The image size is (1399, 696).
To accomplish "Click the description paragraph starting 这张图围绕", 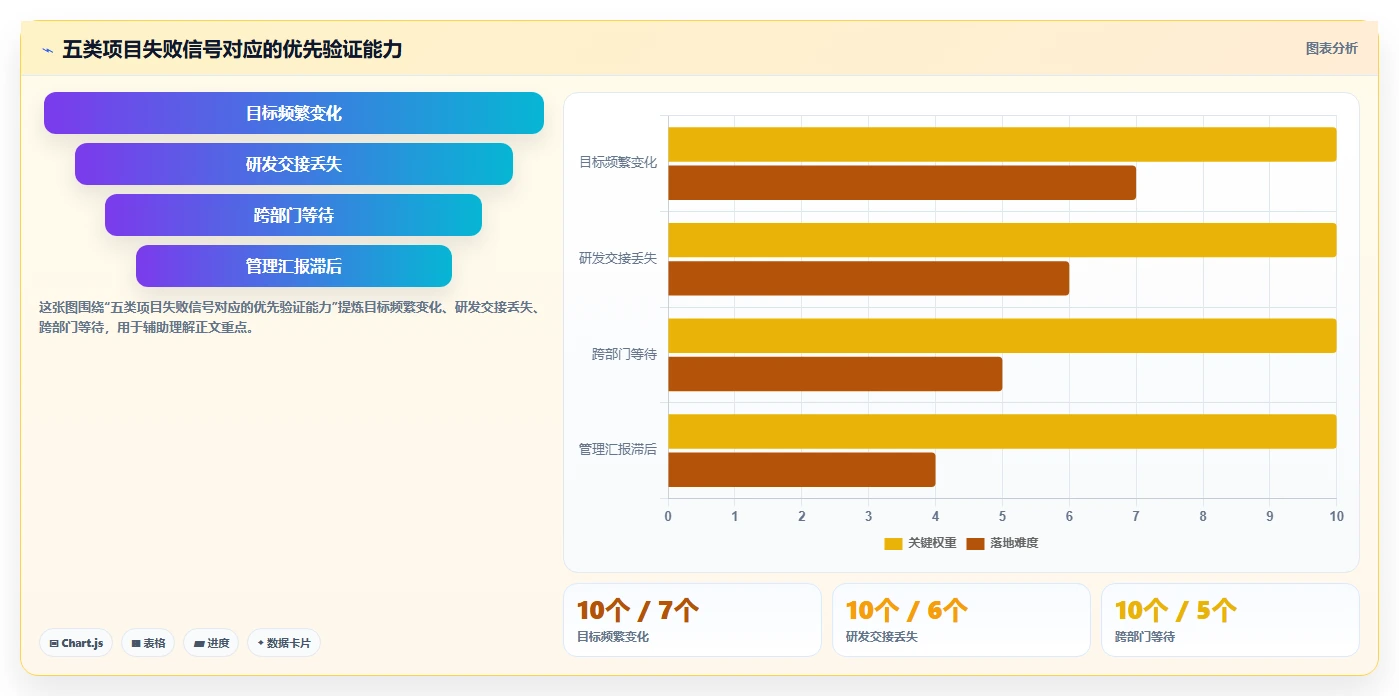I will click(x=290, y=317).
